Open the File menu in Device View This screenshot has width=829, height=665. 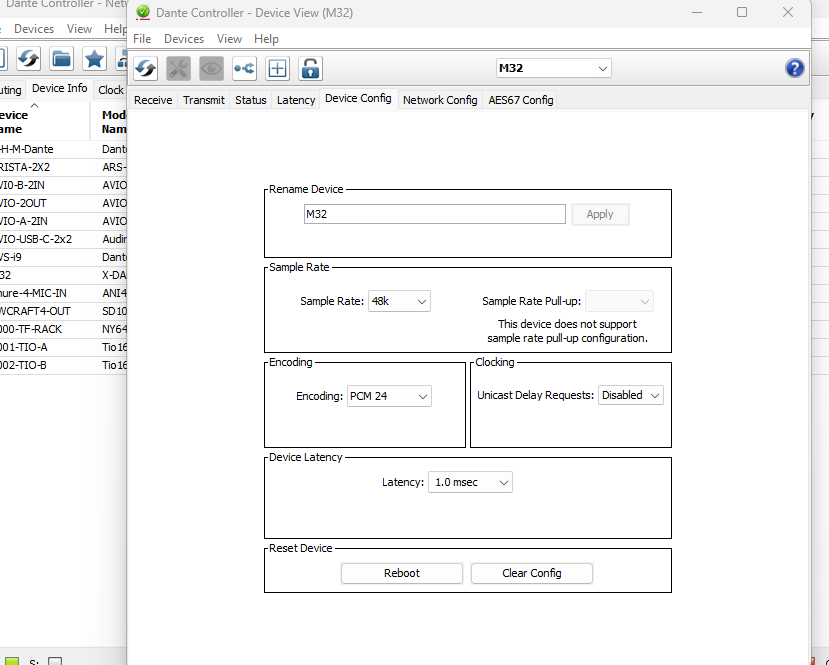(x=142, y=39)
